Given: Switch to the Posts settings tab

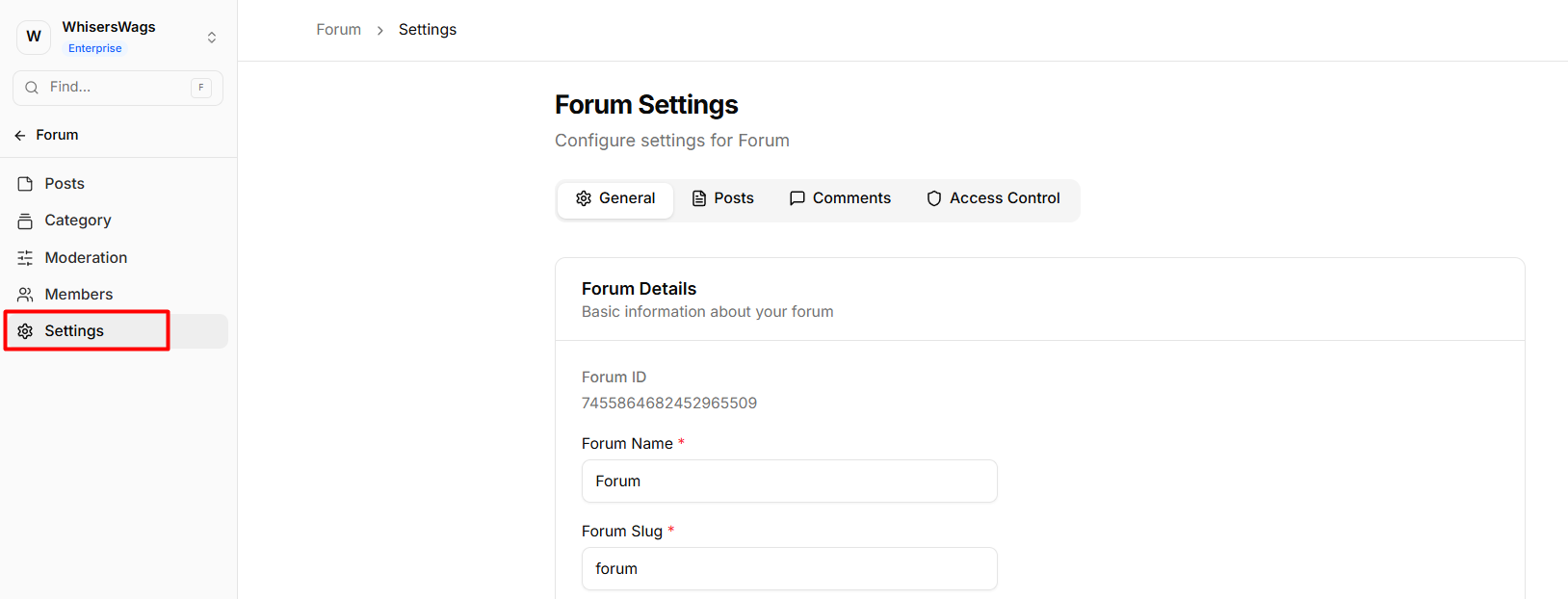Looking at the screenshot, I should (x=722, y=198).
